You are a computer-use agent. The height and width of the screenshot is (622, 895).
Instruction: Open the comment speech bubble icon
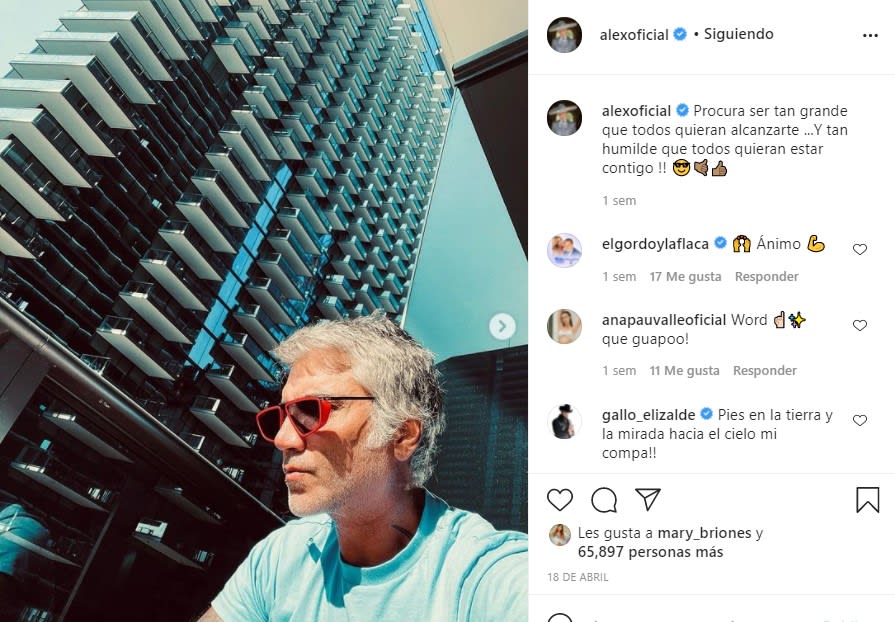pos(603,500)
